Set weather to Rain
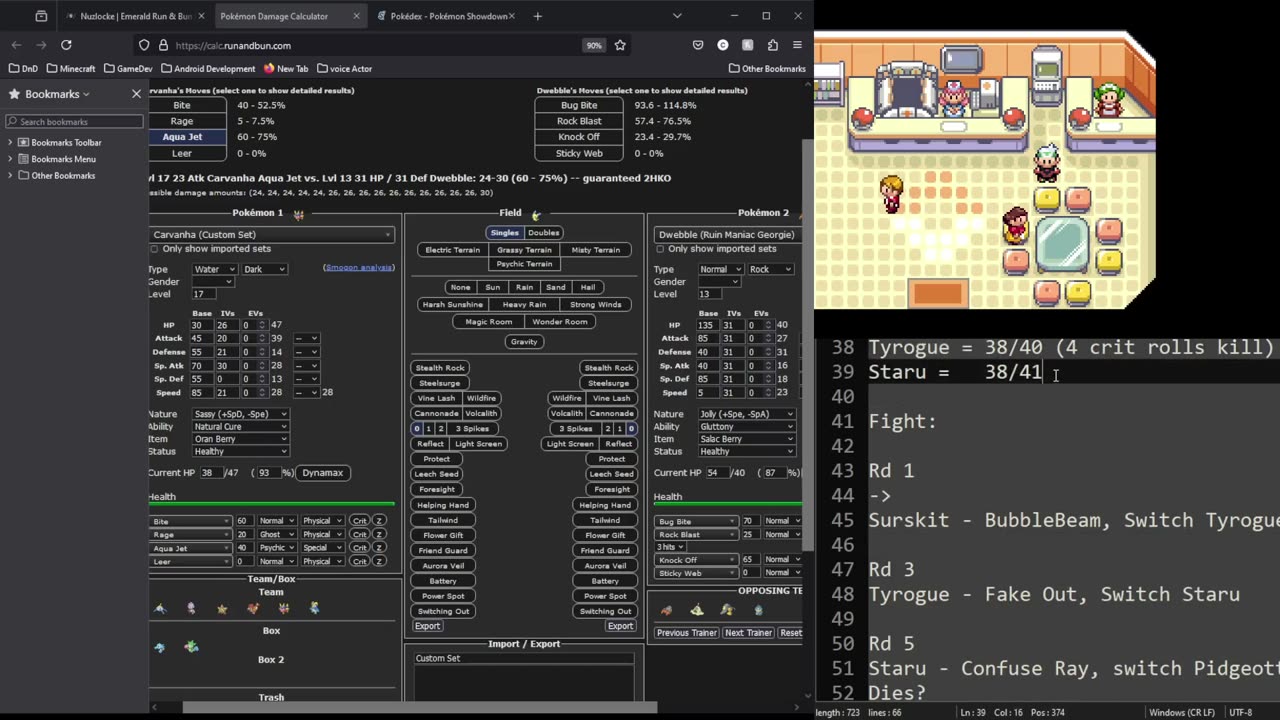This screenshot has height=720, width=1280. 524,287
